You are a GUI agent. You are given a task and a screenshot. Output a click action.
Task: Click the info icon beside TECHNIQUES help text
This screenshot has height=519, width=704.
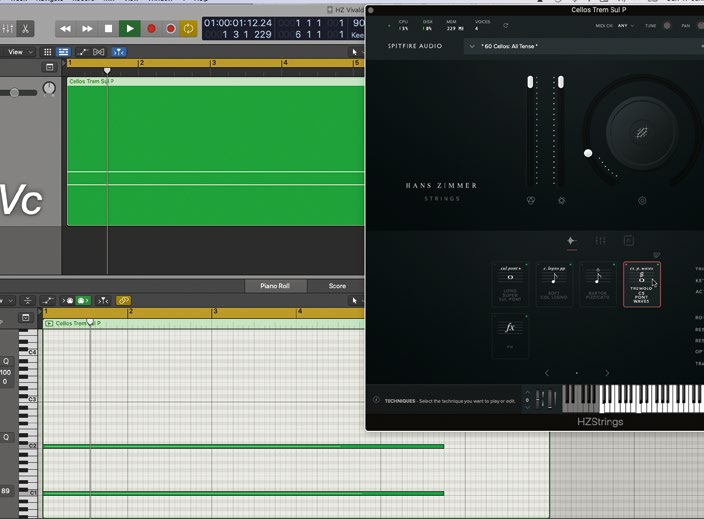point(376,400)
